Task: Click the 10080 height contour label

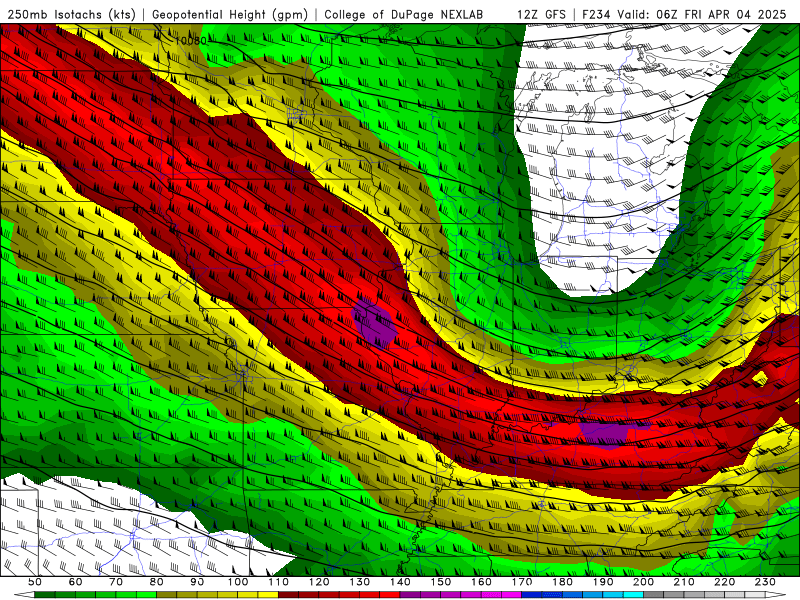Action: click(x=190, y=40)
